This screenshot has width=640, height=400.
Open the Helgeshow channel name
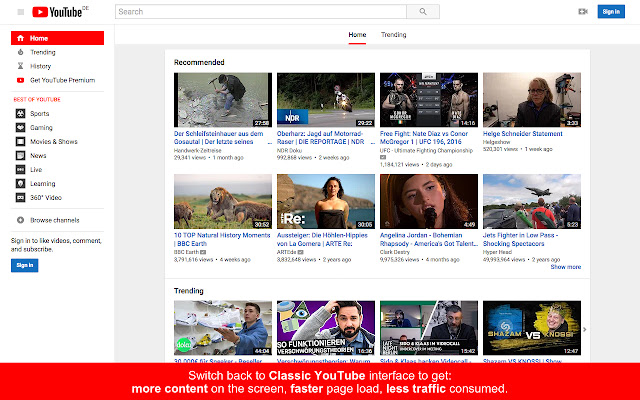[496, 142]
